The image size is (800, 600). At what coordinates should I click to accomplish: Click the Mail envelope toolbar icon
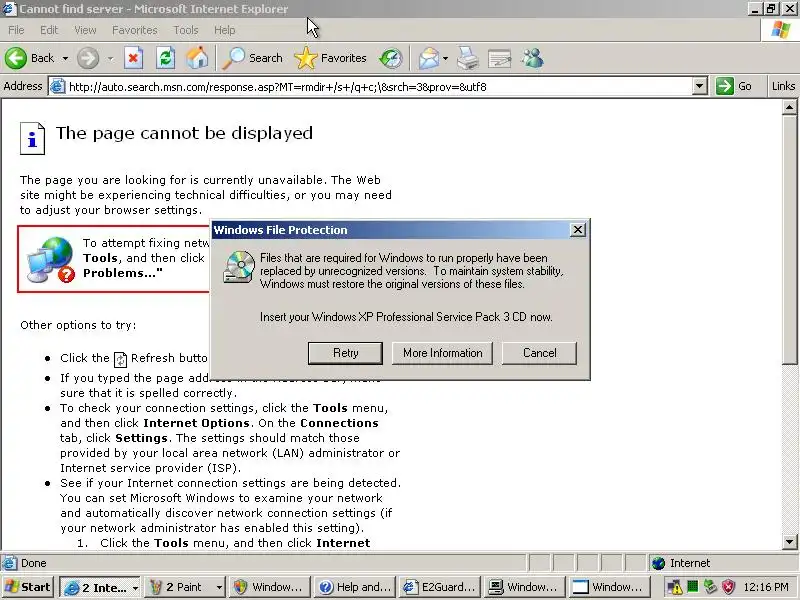click(x=429, y=58)
